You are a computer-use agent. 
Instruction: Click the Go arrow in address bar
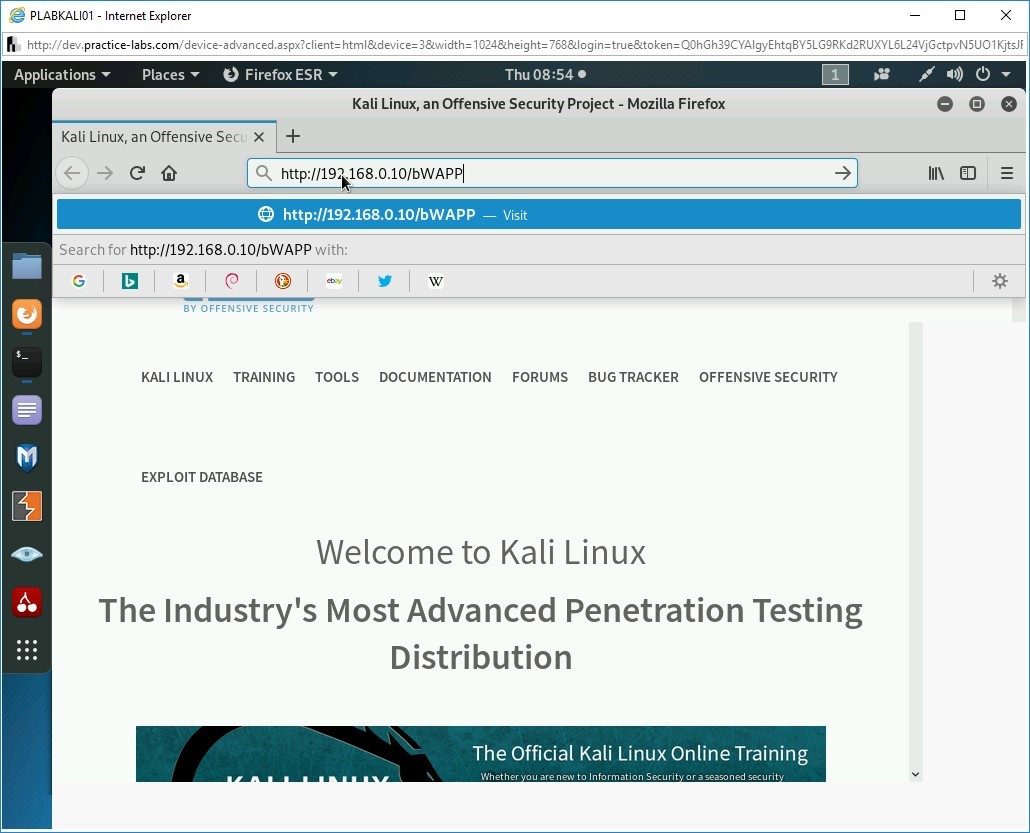tap(843, 173)
